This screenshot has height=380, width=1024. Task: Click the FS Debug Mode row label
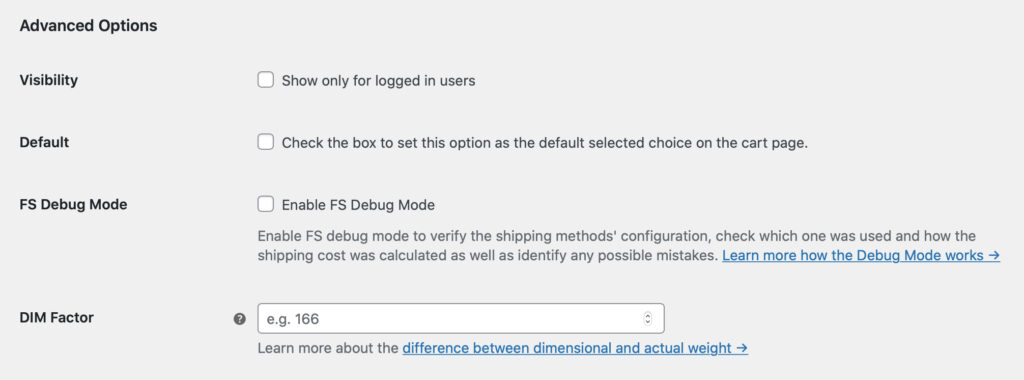tap(73, 204)
